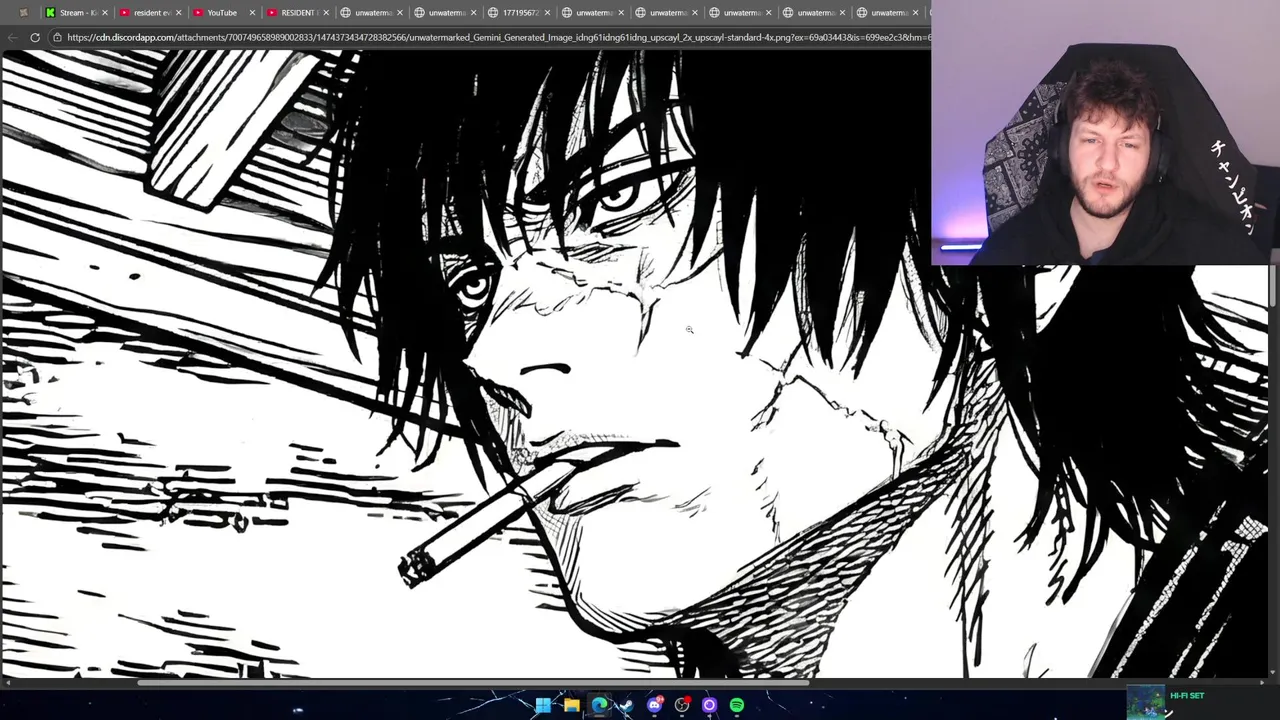View site information icon beside the URL

[58, 37]
